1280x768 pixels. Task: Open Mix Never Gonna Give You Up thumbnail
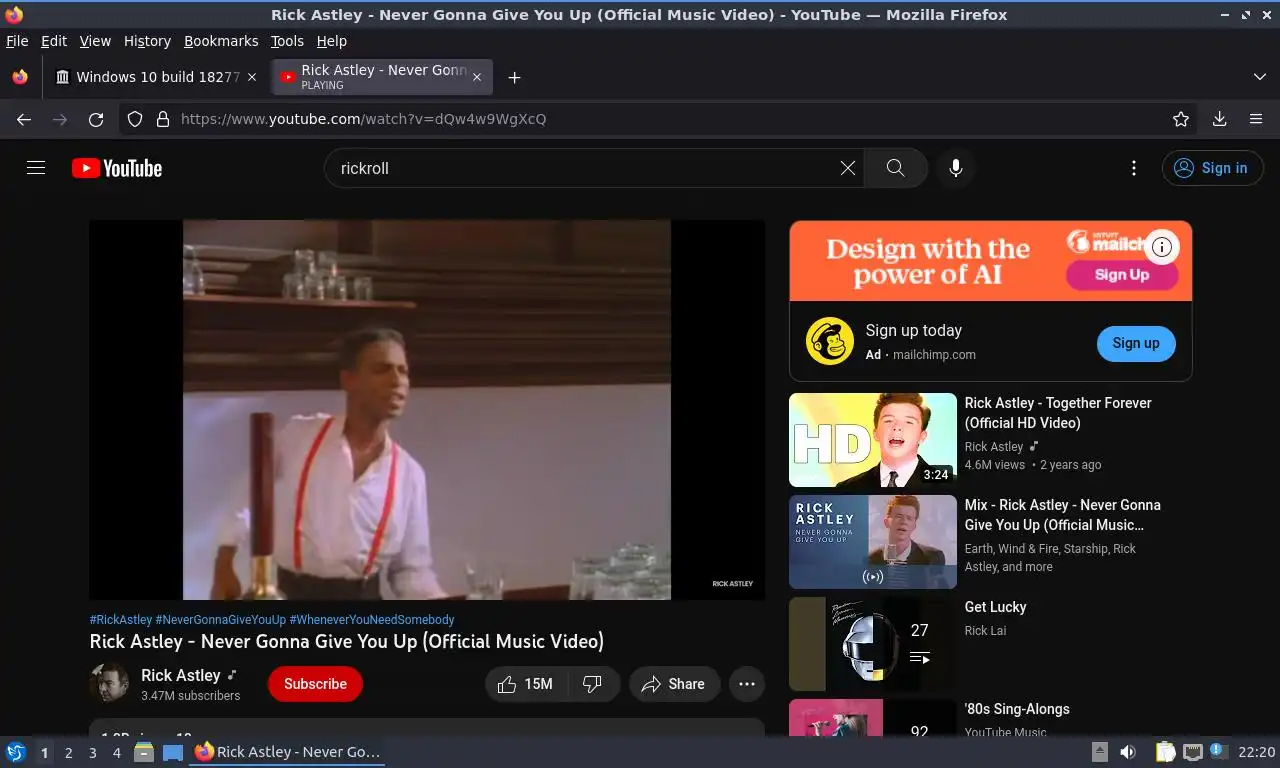873,542
